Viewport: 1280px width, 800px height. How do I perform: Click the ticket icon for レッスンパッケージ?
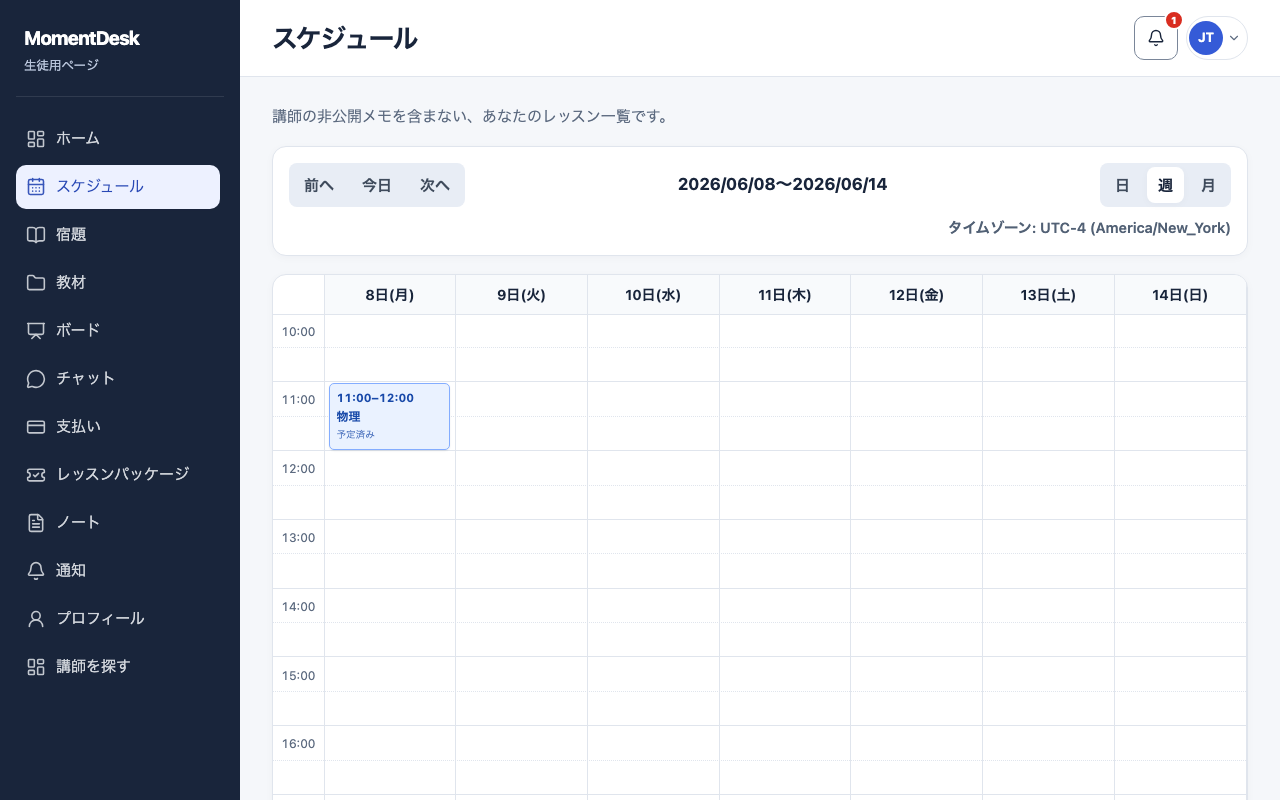tap(36, 475)
